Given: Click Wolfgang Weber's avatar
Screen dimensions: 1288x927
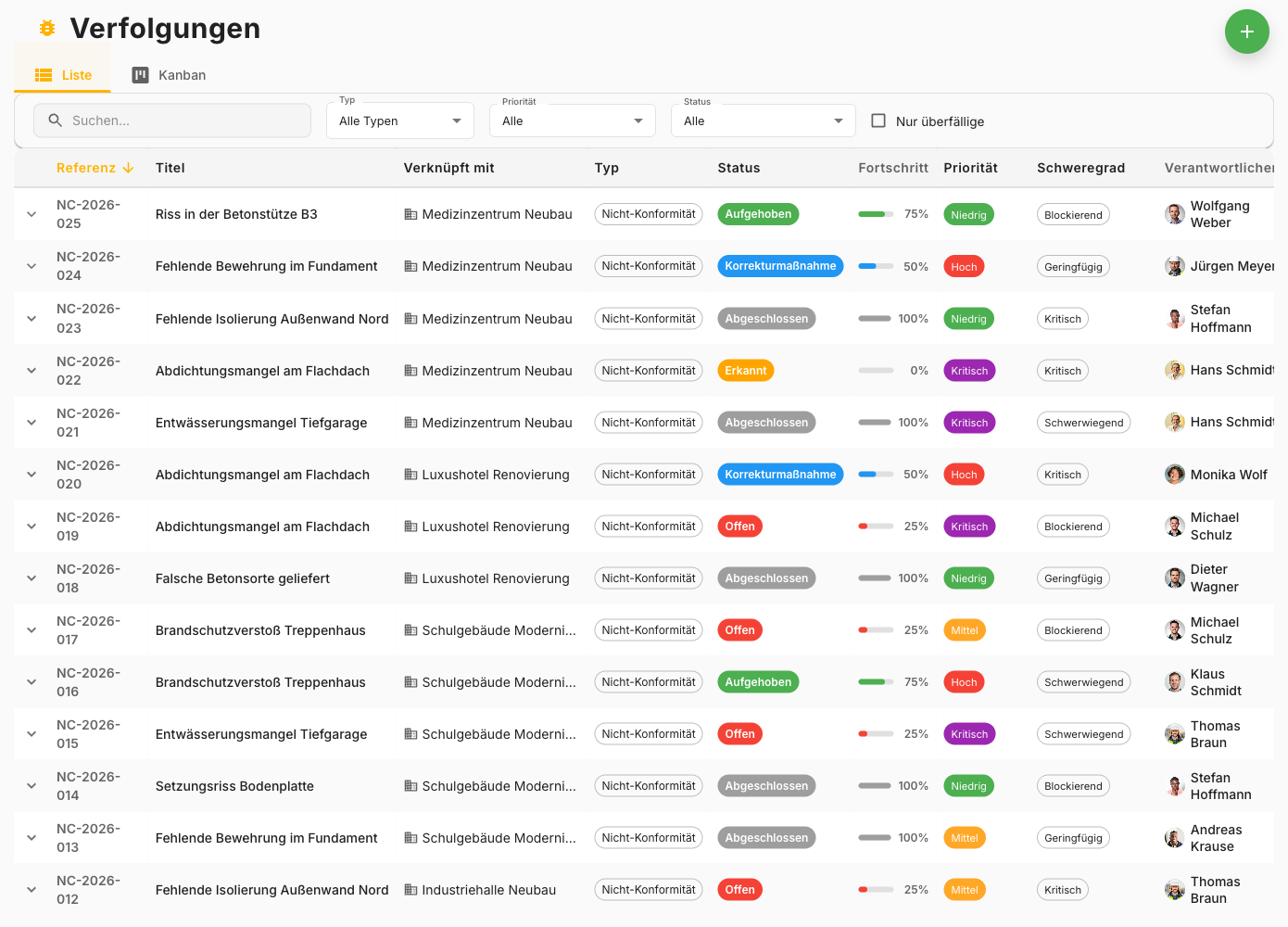Looking at the screenshot, I should tap(1174, 214).
